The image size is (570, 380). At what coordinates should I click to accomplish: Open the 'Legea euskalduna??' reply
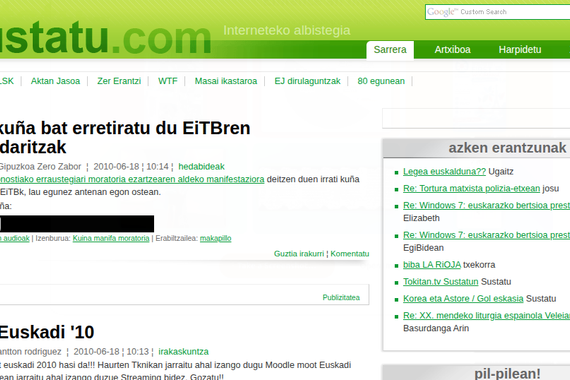point(444,172)
